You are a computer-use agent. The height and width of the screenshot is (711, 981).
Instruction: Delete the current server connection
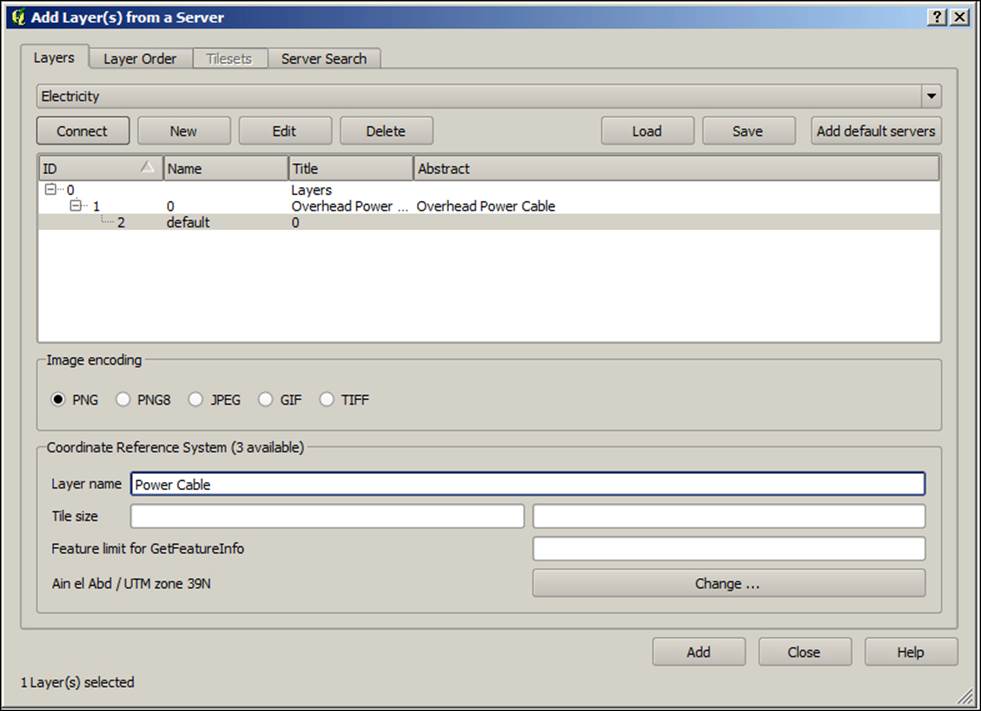385,130
